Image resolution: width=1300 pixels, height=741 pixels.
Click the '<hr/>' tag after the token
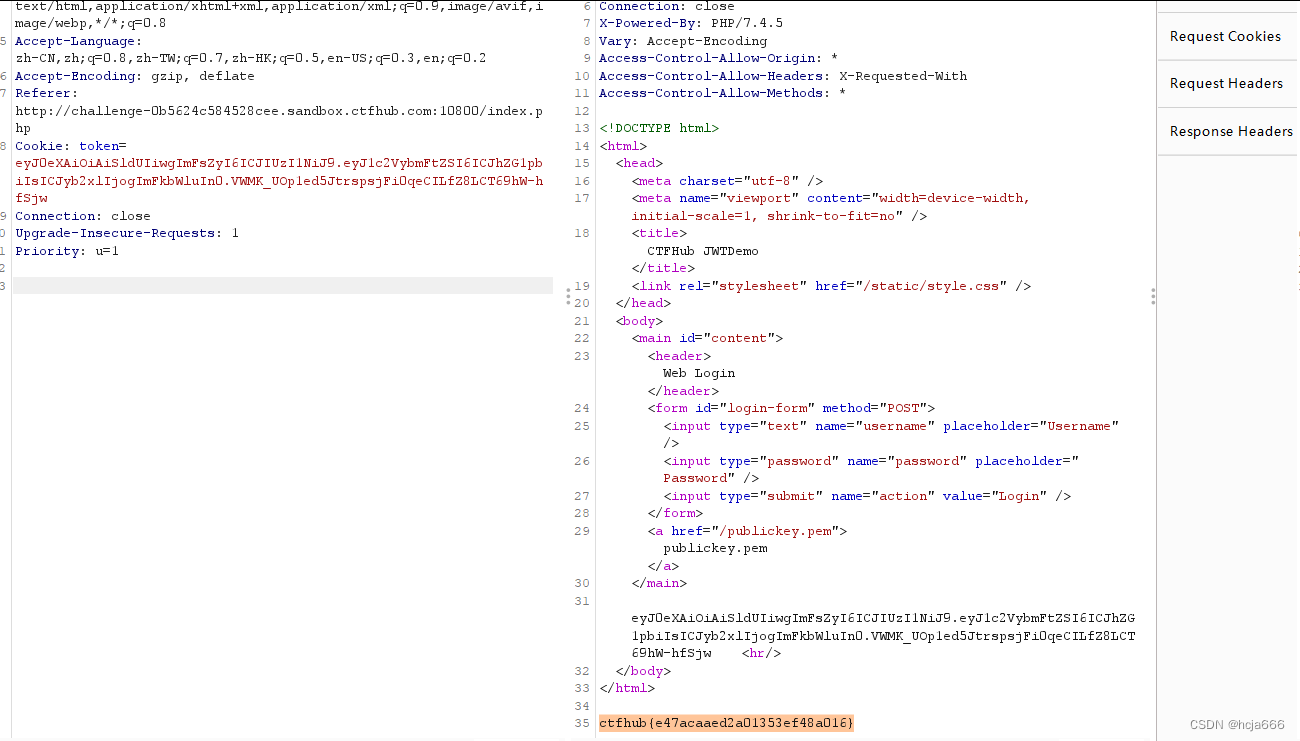[763, 653]
